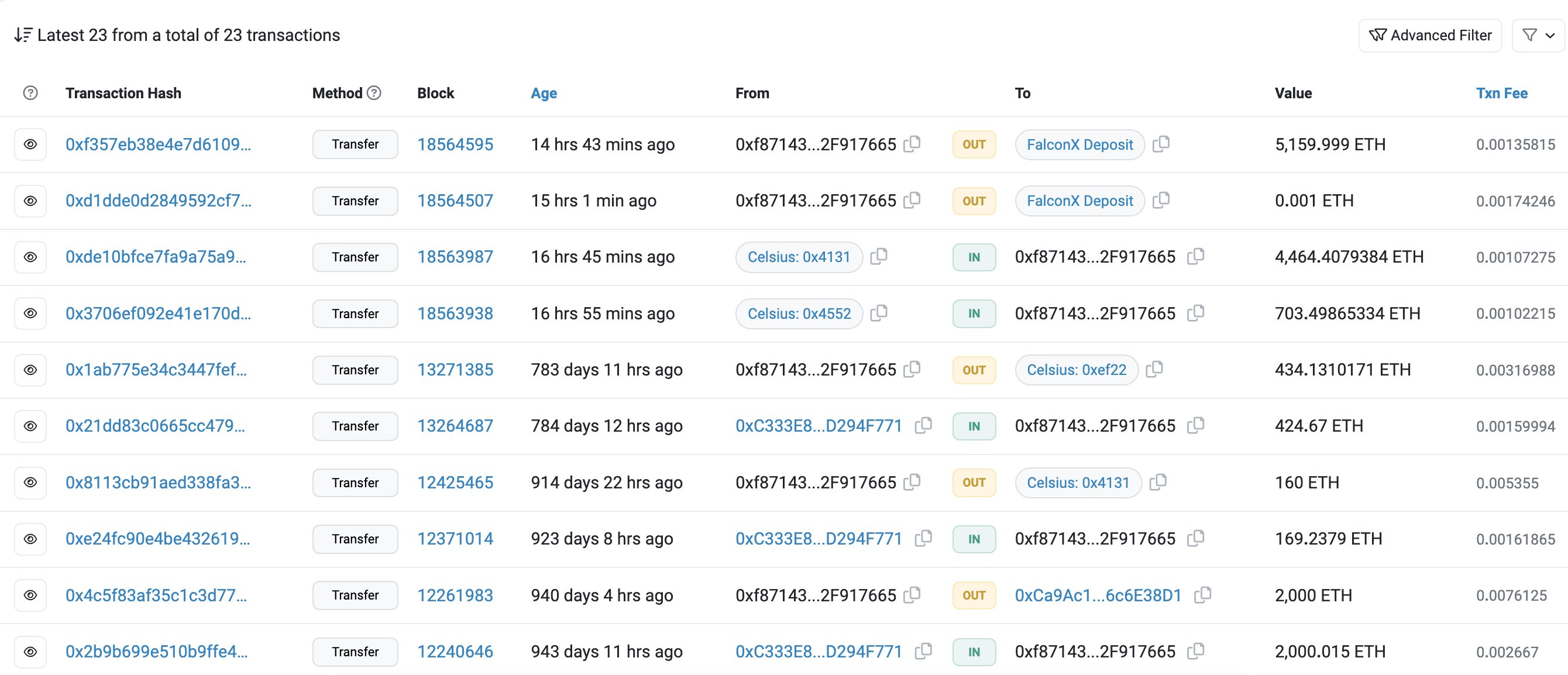Copy Celsius: 0x4131 sender address

tap(878, 256)
